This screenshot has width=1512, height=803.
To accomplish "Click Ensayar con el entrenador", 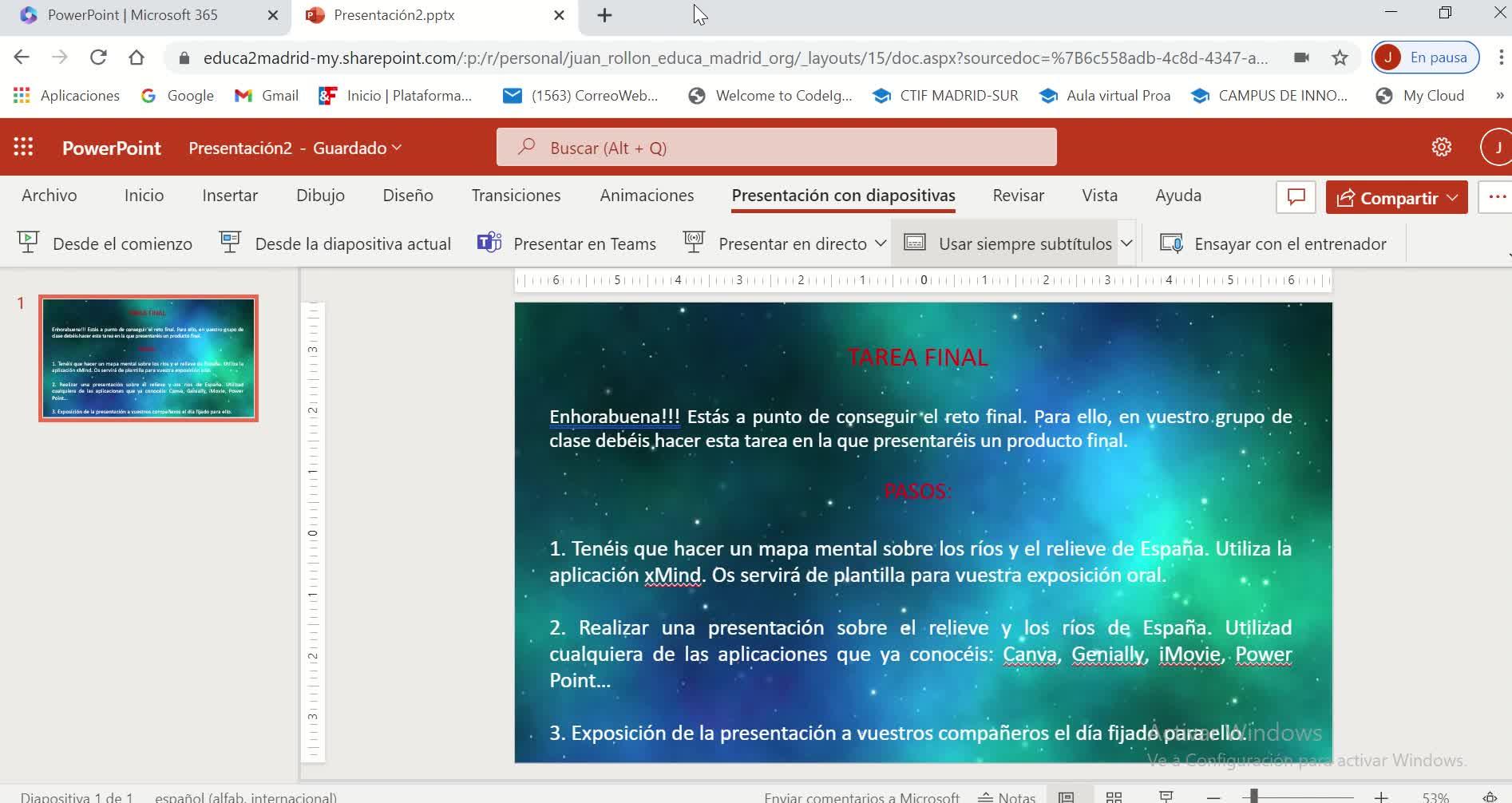I will tap(1273, 243).
